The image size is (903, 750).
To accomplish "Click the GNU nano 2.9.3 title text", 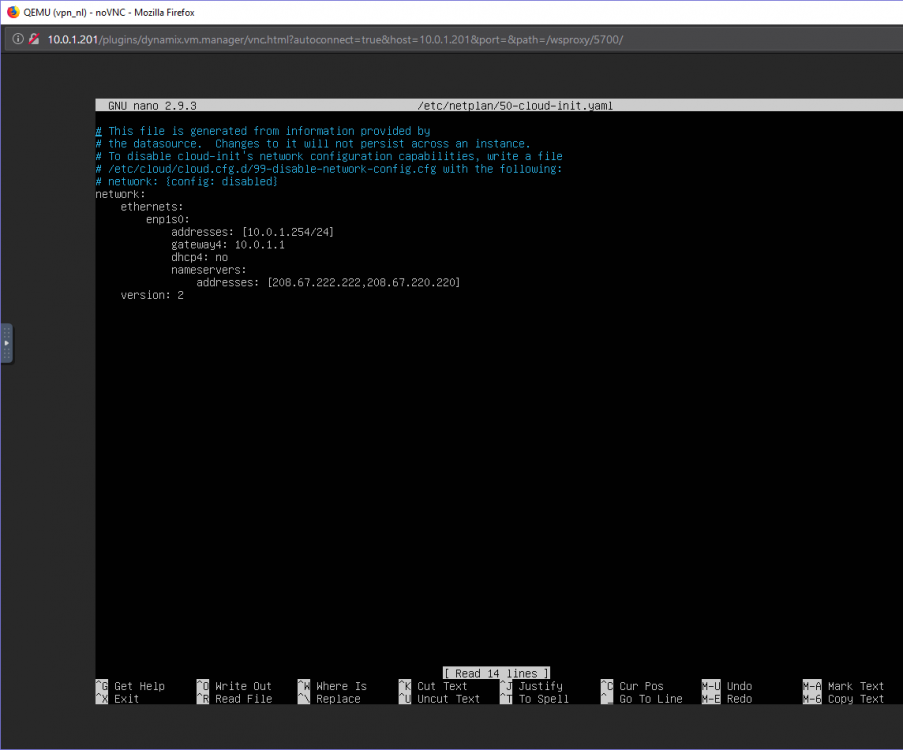I will [153, 106].
